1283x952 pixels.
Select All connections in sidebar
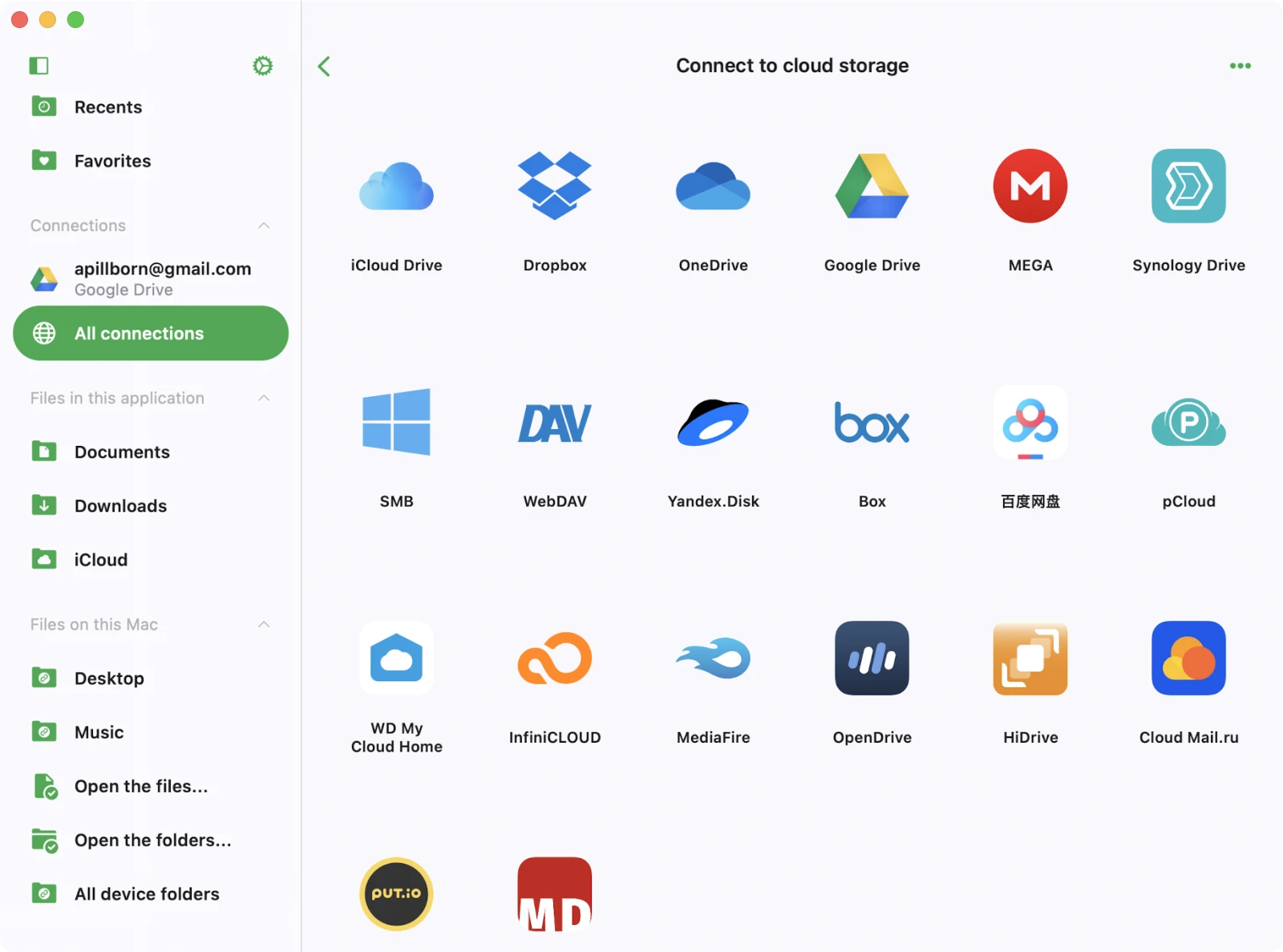[151, 333]
